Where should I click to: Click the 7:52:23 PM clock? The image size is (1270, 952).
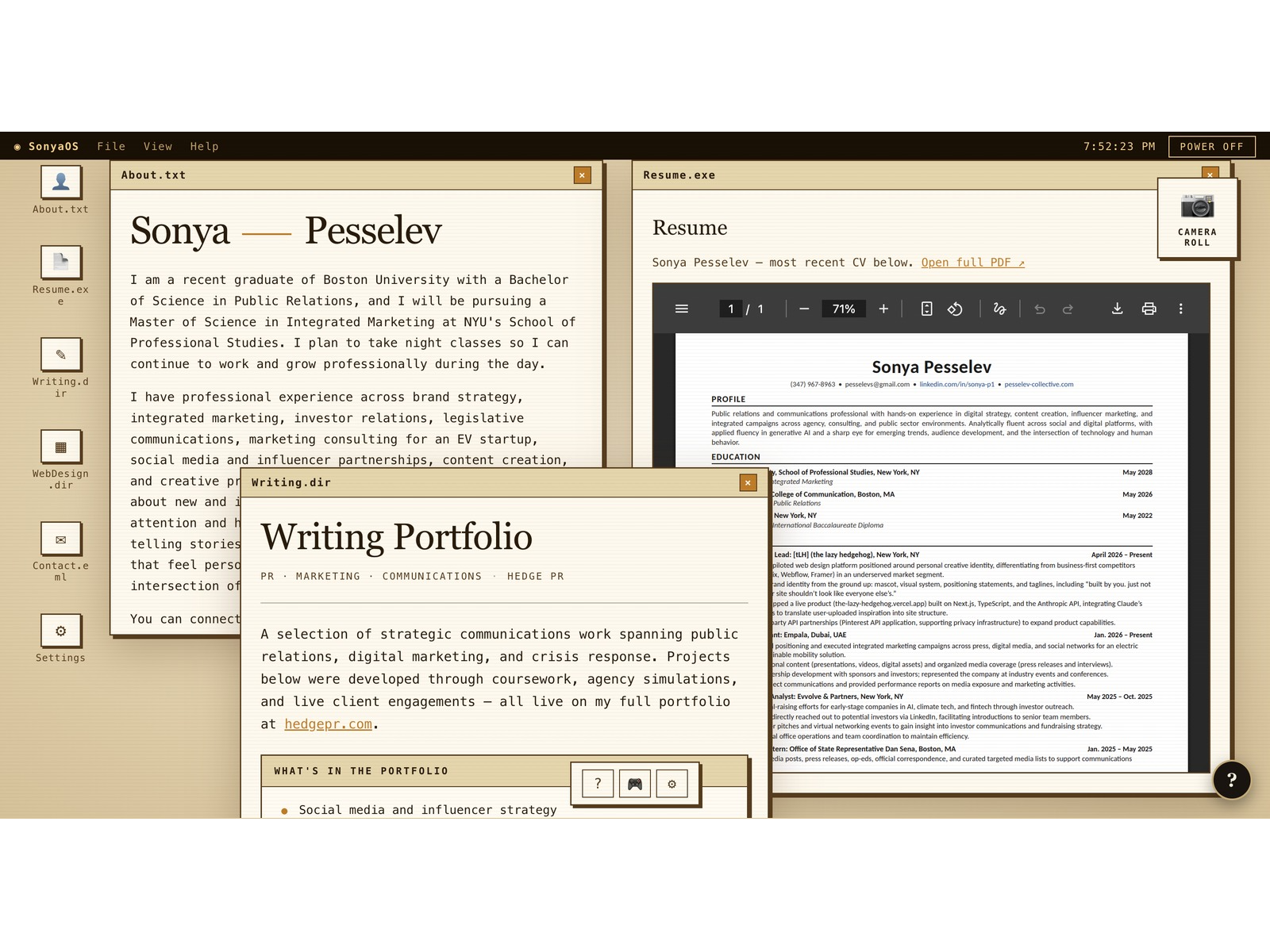coord(1119,147)
